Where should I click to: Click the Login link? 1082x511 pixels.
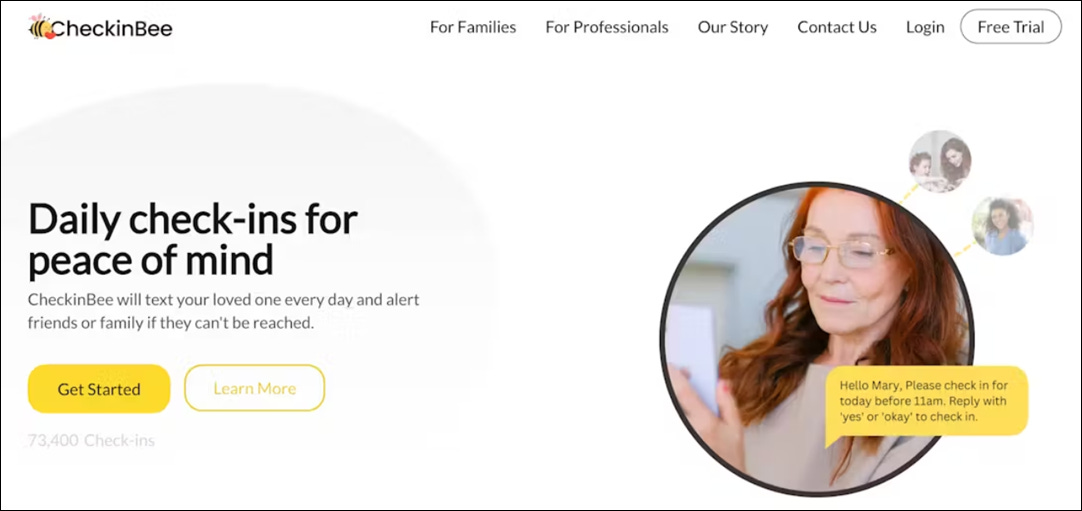[x=925, y=28]
